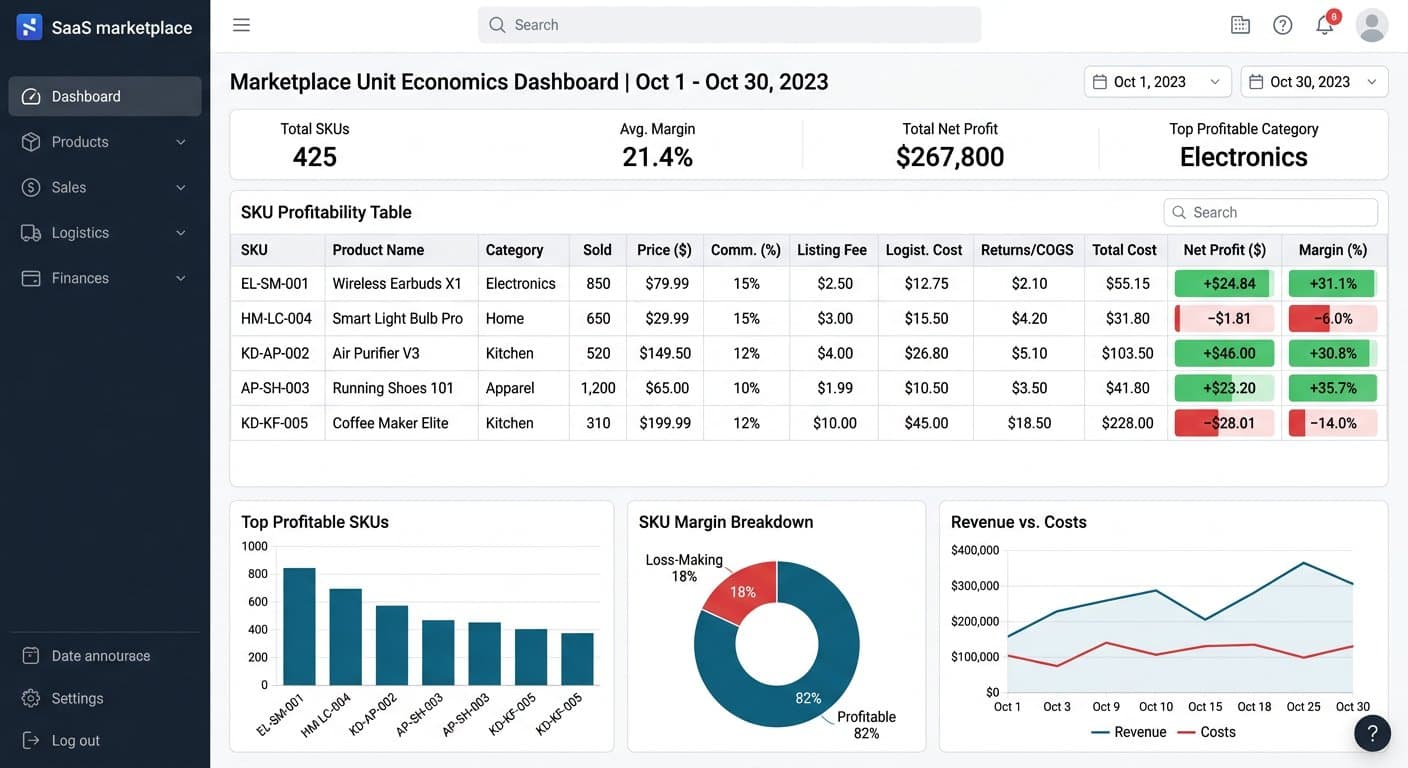1408x768 pixels.
Task: Click the SaaS marketplace logo icon
Action: tap(29, 27)
